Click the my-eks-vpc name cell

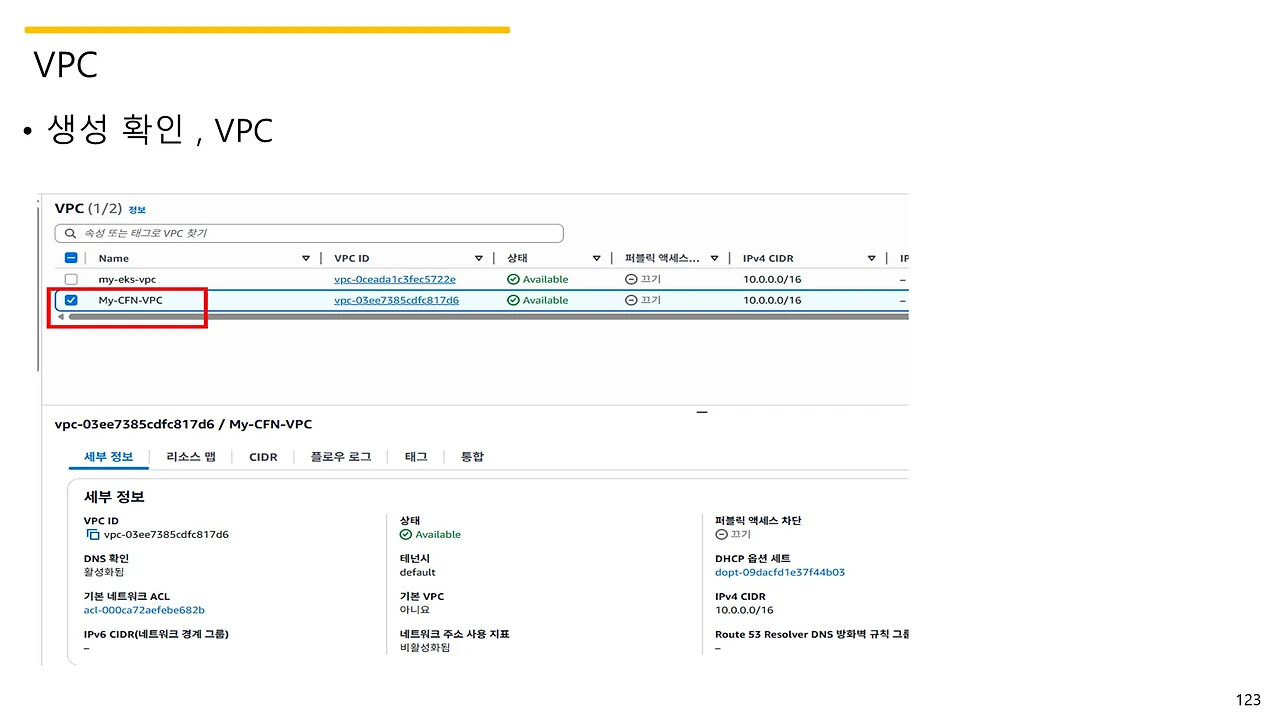click(x=127, y=280)
